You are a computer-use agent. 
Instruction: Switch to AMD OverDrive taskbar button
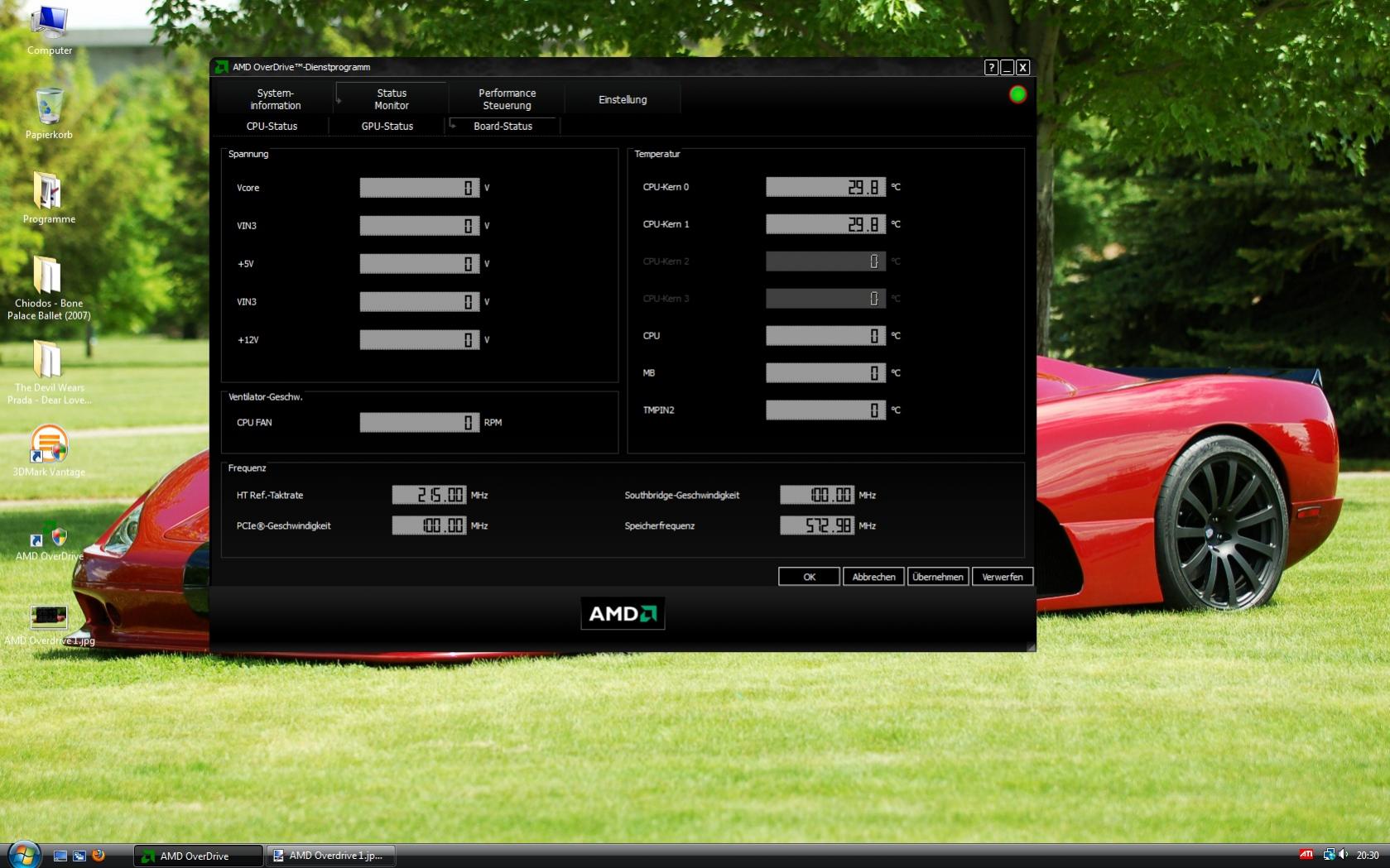coord(198,856)
